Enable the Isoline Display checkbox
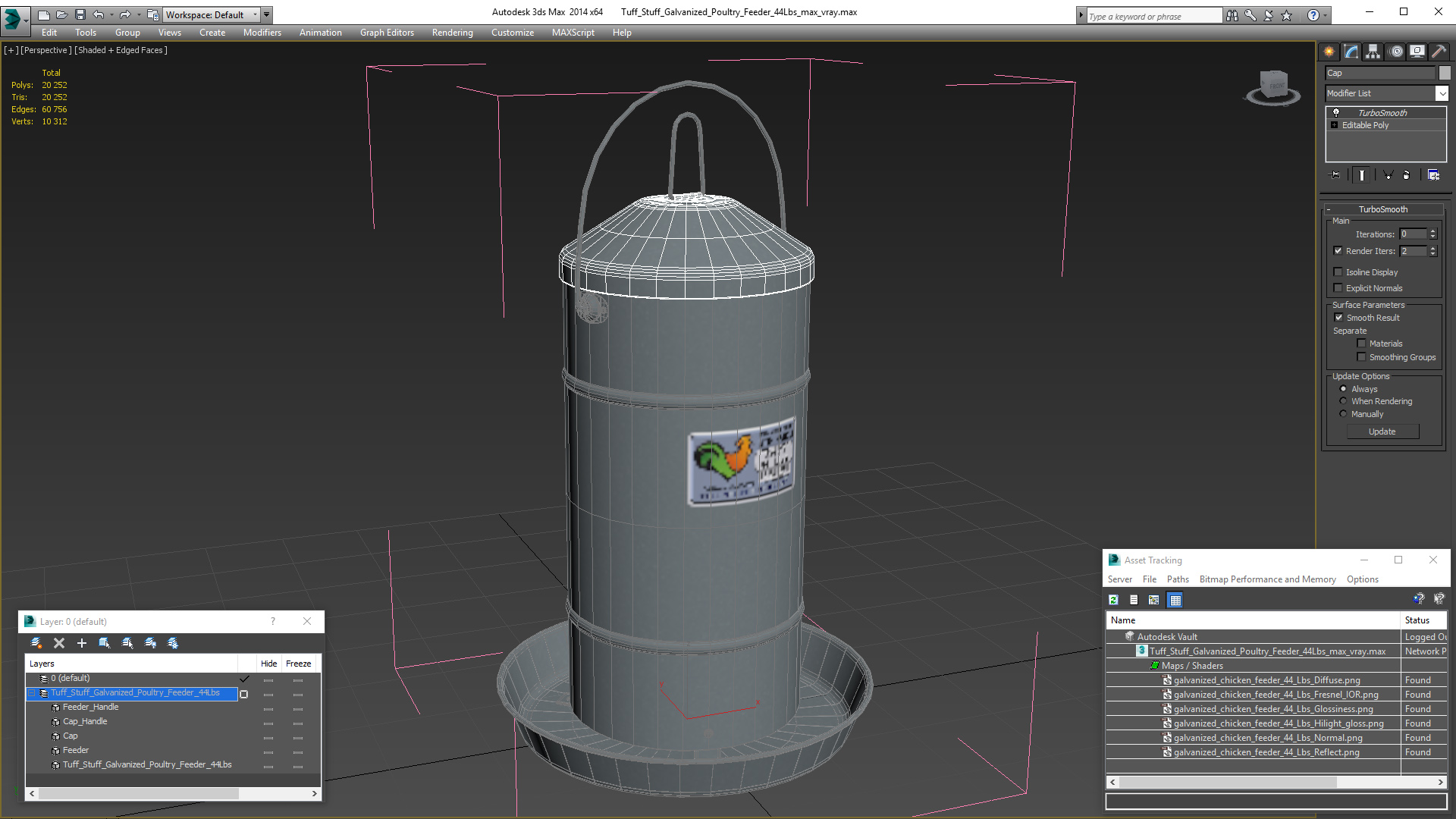This screenshot has height=819, width=1456. pyautogui.click(x=1338, y=271)
